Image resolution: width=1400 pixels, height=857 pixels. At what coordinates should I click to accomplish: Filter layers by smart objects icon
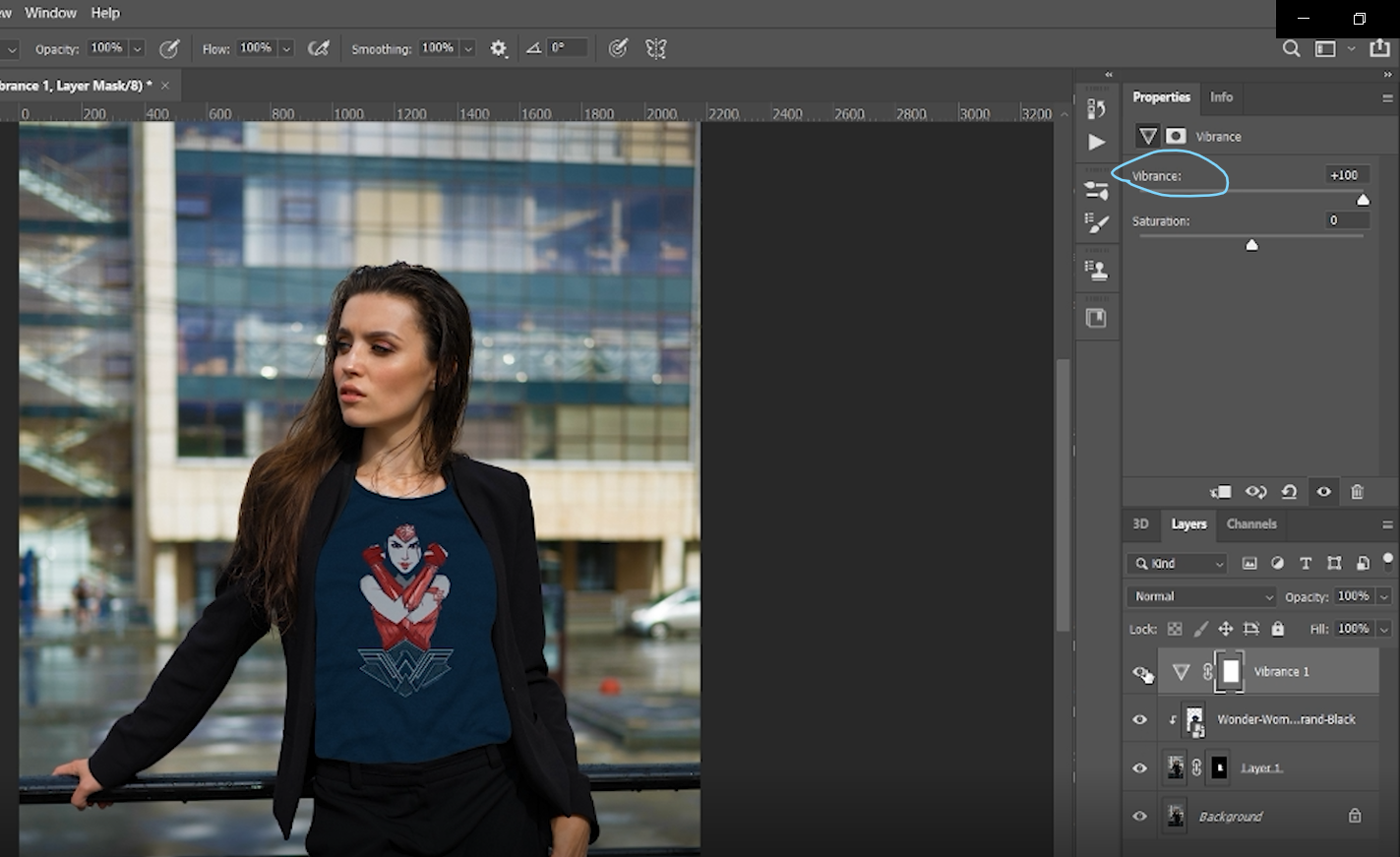[1363, 564]
